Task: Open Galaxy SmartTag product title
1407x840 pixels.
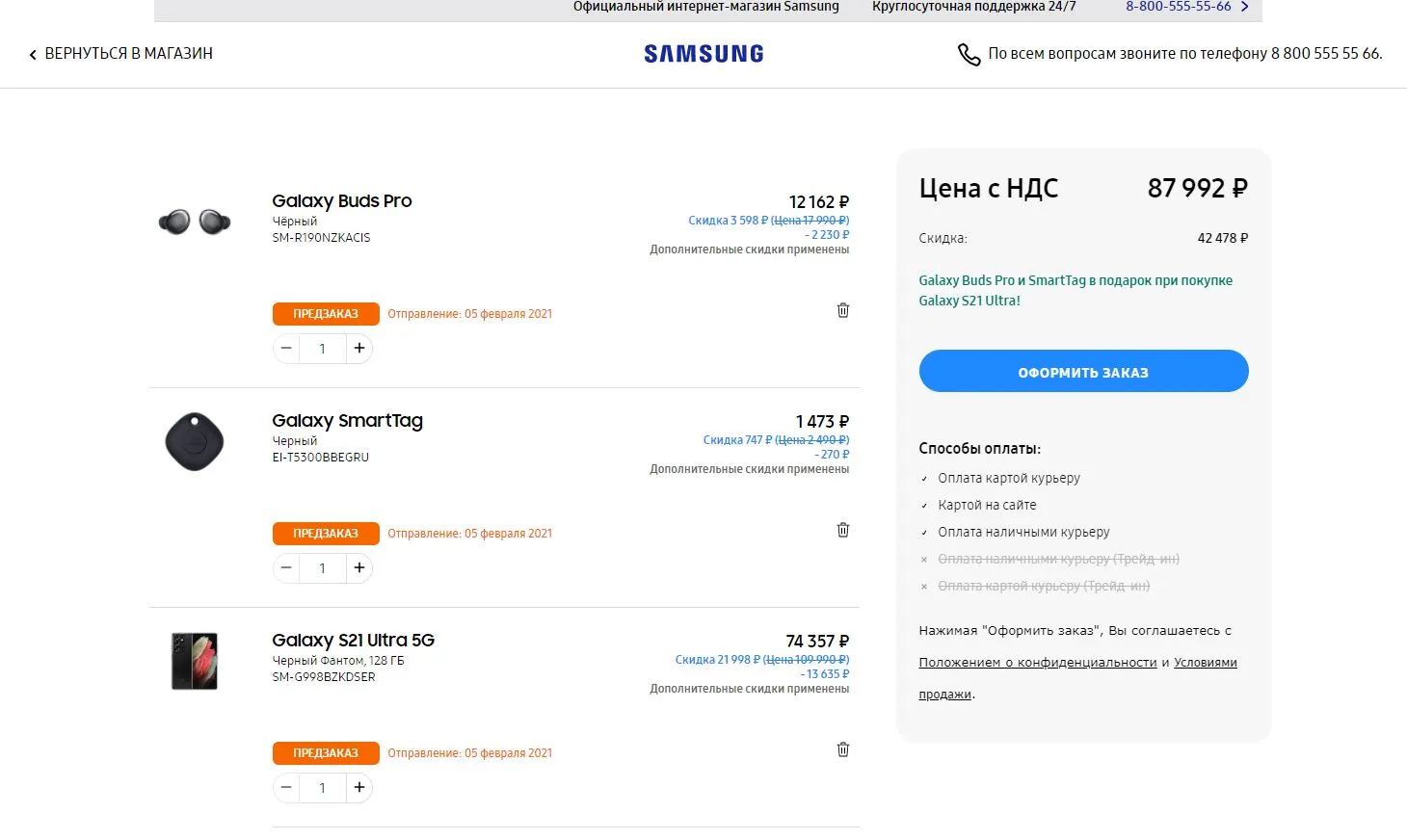Action: point(347,421)
